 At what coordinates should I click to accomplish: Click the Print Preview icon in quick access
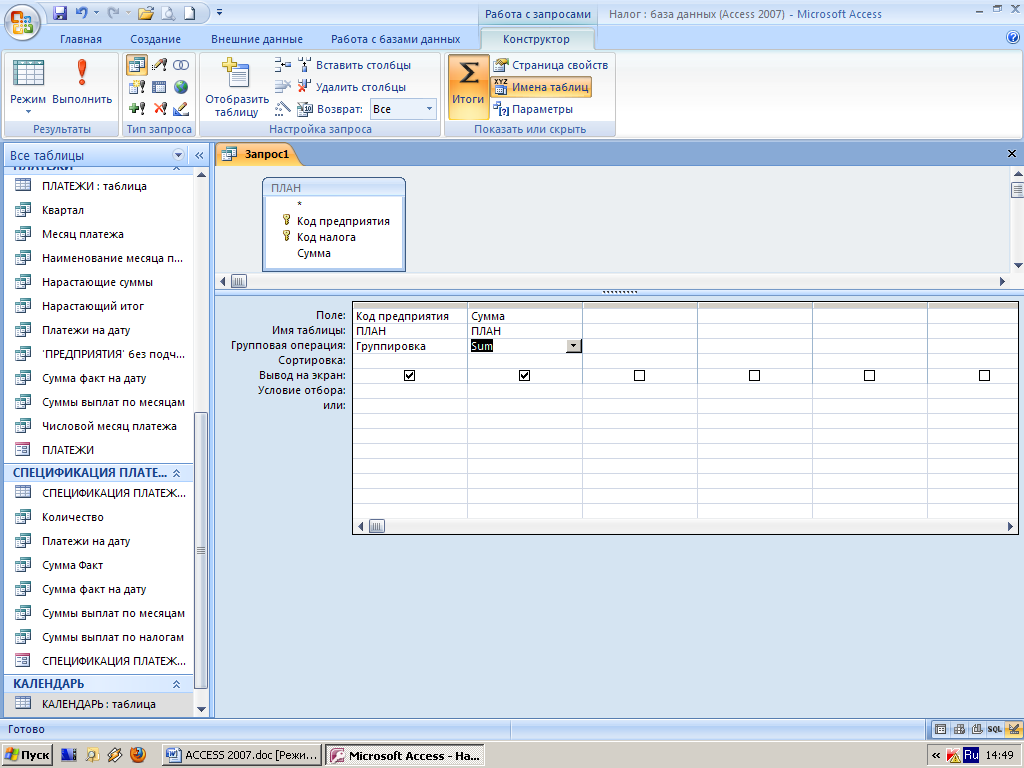tap(168, 12)
